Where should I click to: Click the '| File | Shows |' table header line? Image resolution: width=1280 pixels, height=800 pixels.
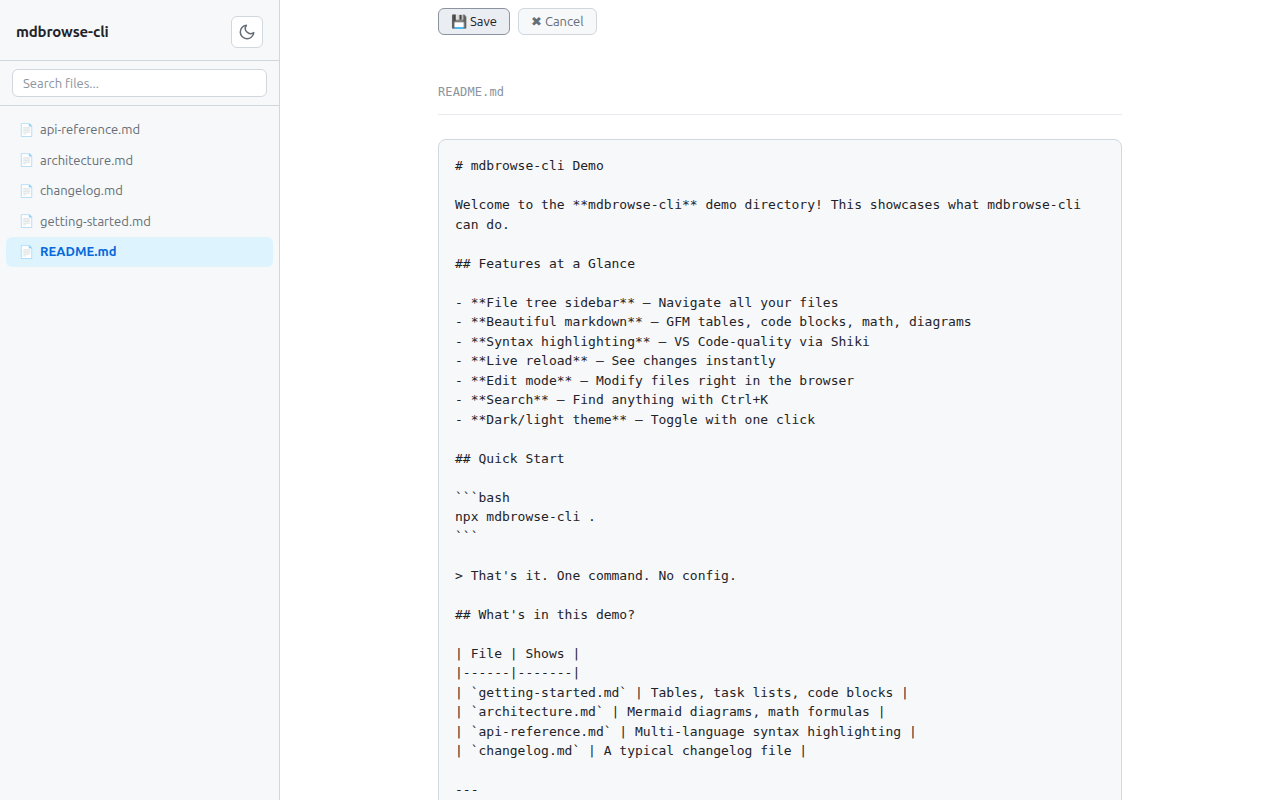pos(517,654)
